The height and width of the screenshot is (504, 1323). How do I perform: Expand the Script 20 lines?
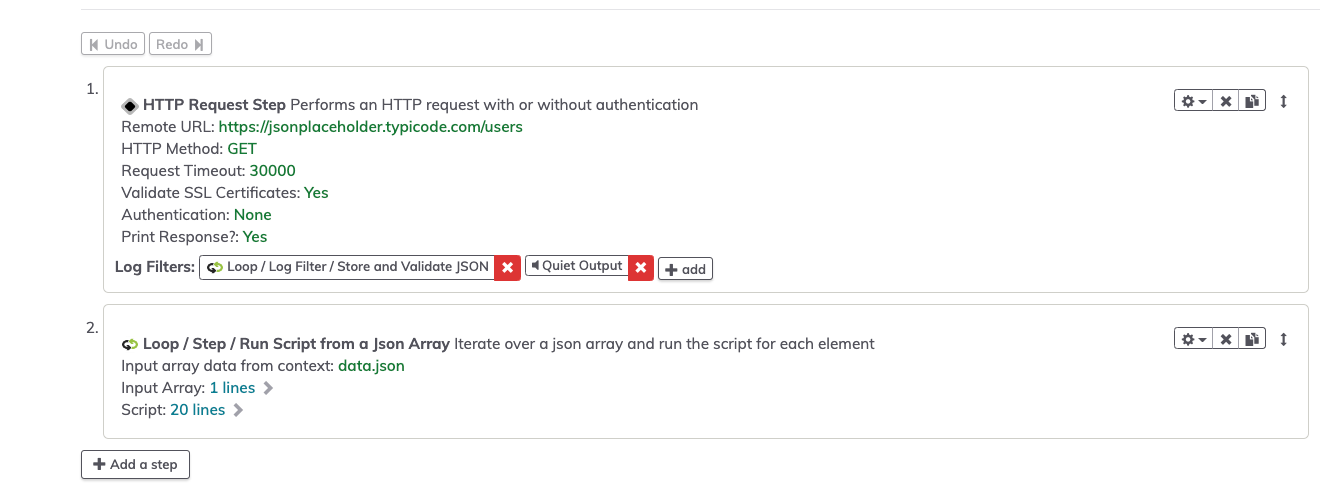(x=207, y=410)
